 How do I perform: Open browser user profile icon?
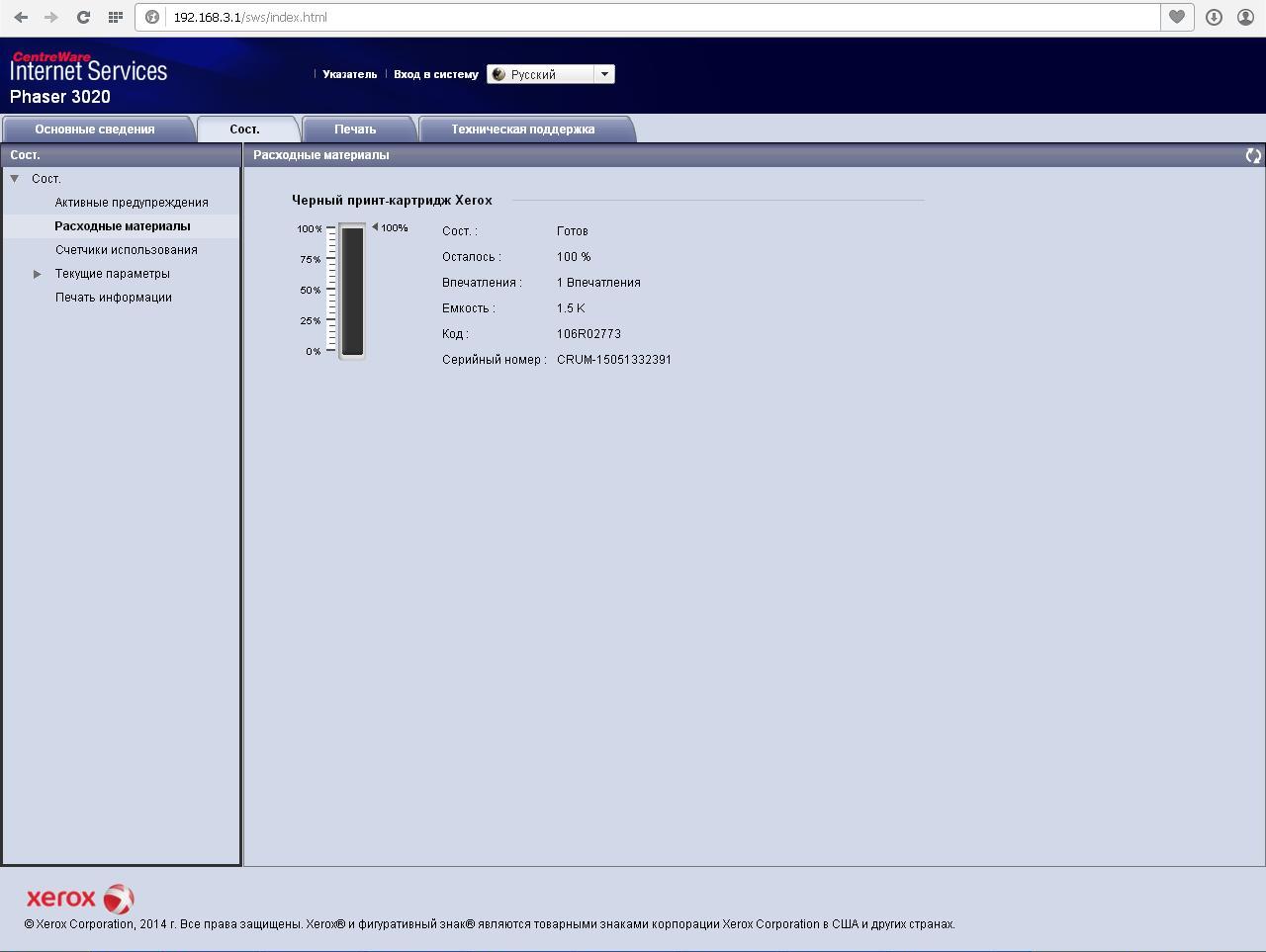(x=1245, y=17)
